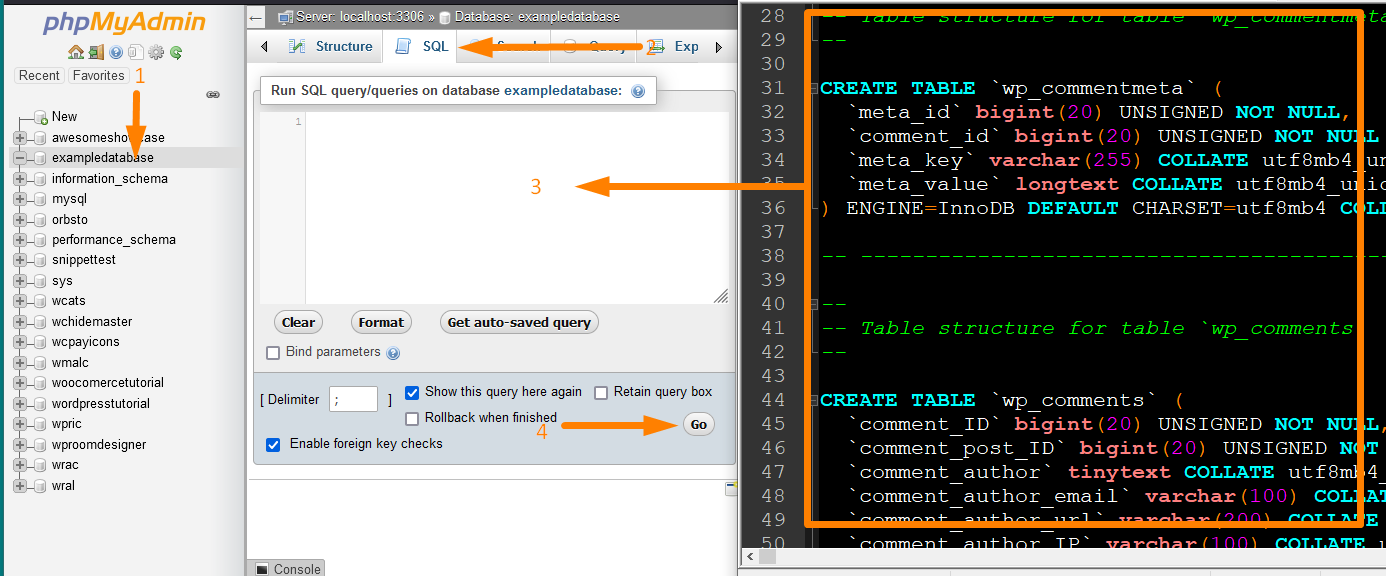Click fold marker at line 44 in code editor

click(x=814, y=400)
